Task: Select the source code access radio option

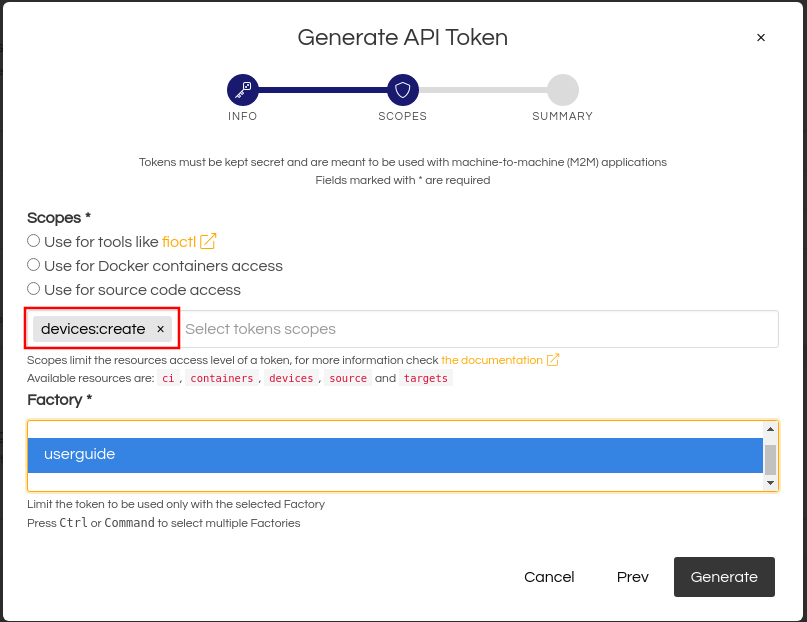Action: click(x=34, y=289)
